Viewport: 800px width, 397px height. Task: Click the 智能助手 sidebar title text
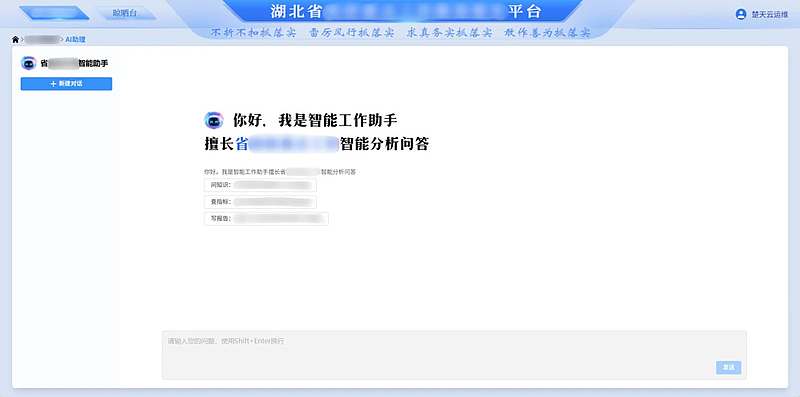point(74,64)
